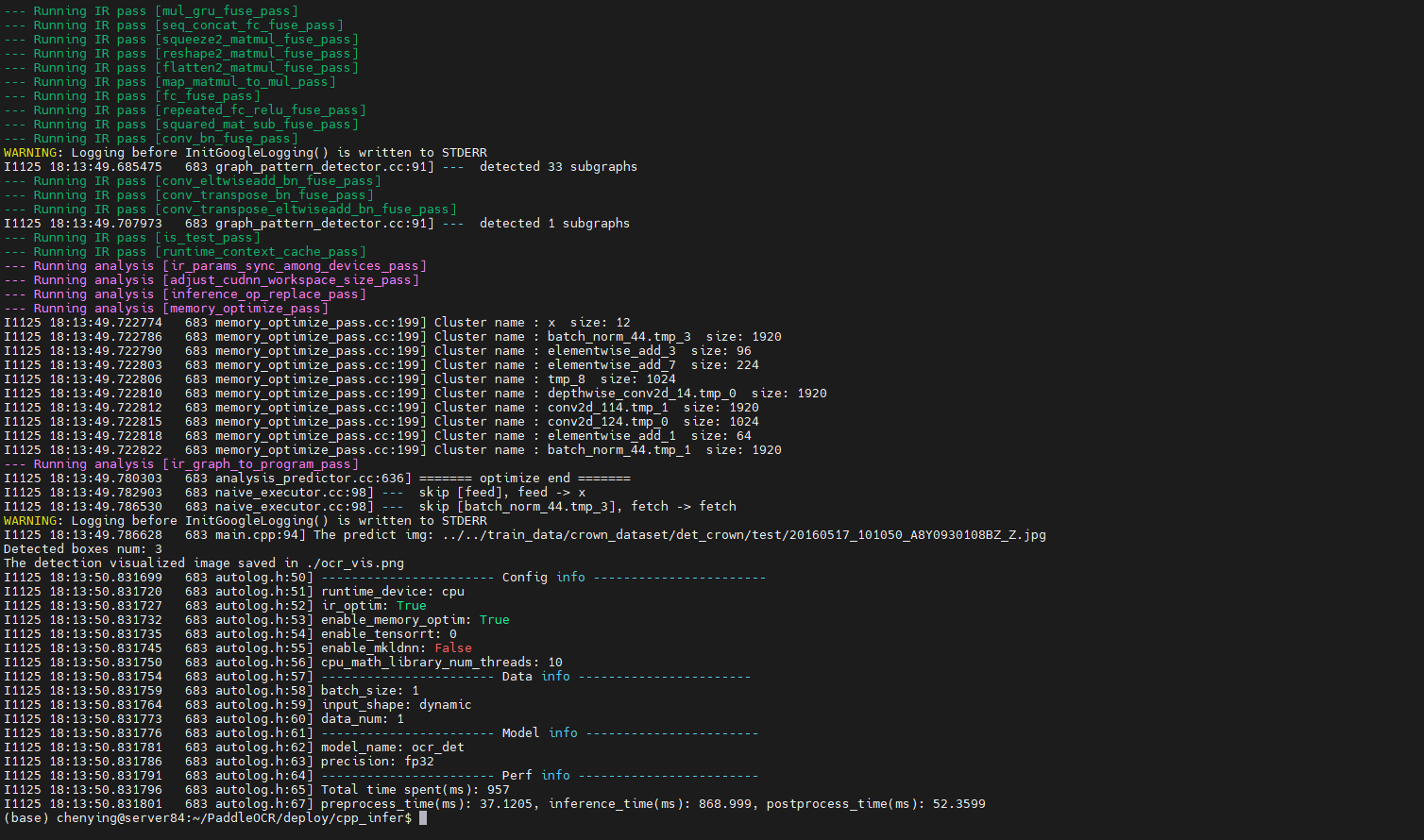
Task: Click the text "Total time spent(ms): 957"
Action: (x=415, y=790)
